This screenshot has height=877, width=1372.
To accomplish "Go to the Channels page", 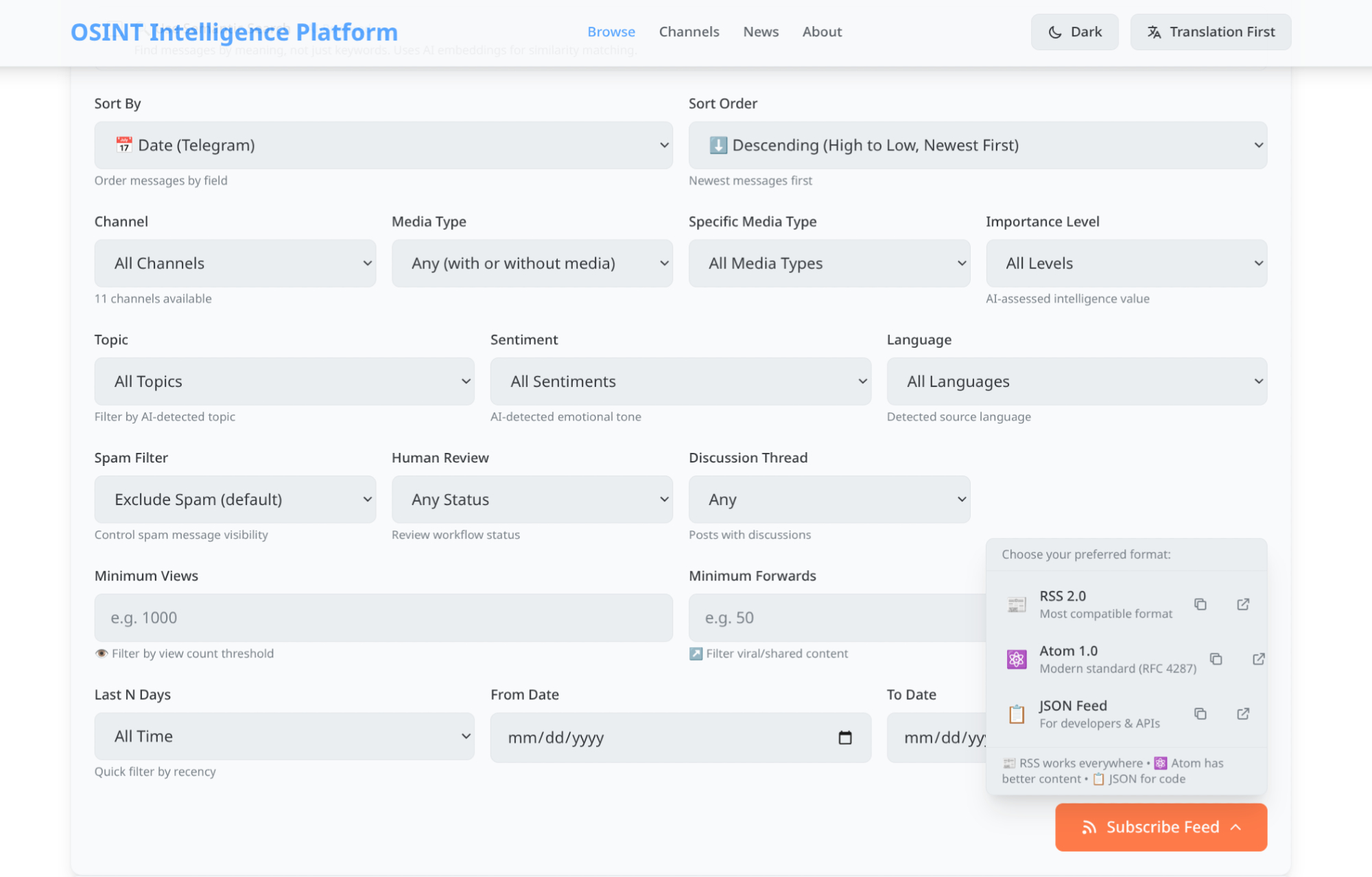I will (x=689, y=32).
